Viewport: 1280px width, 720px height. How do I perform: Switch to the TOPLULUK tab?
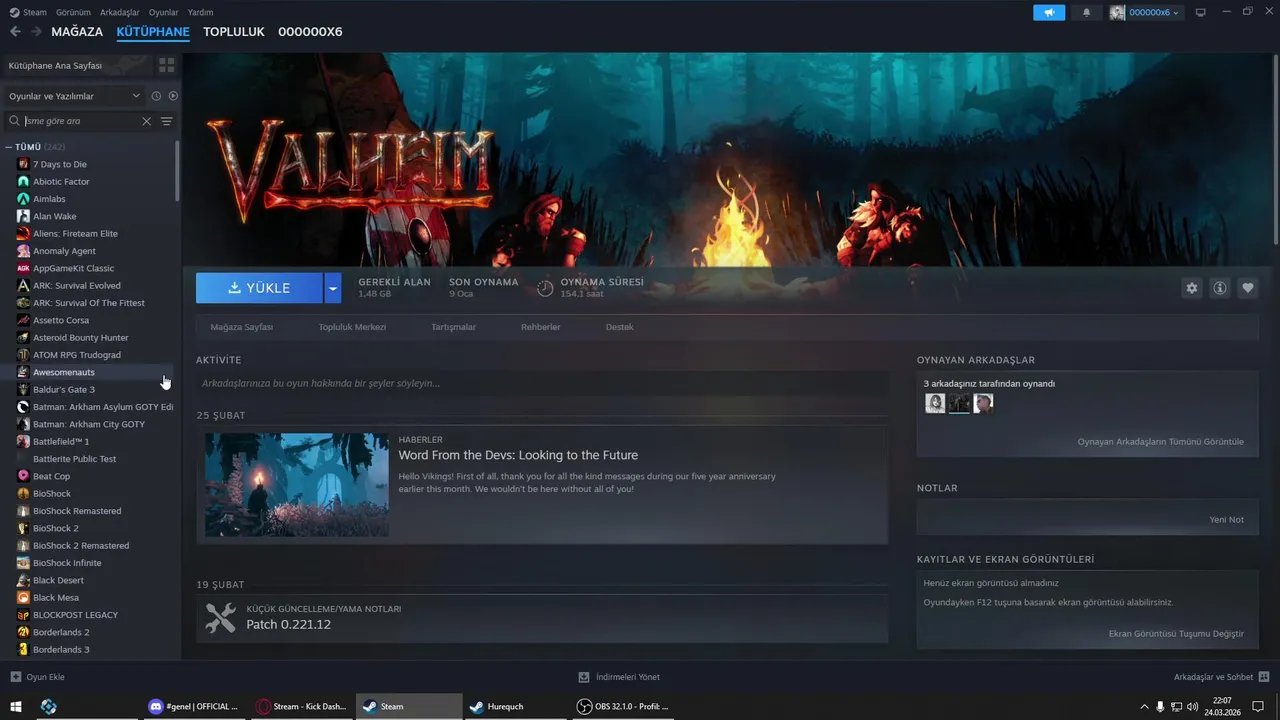pos(234,32)
